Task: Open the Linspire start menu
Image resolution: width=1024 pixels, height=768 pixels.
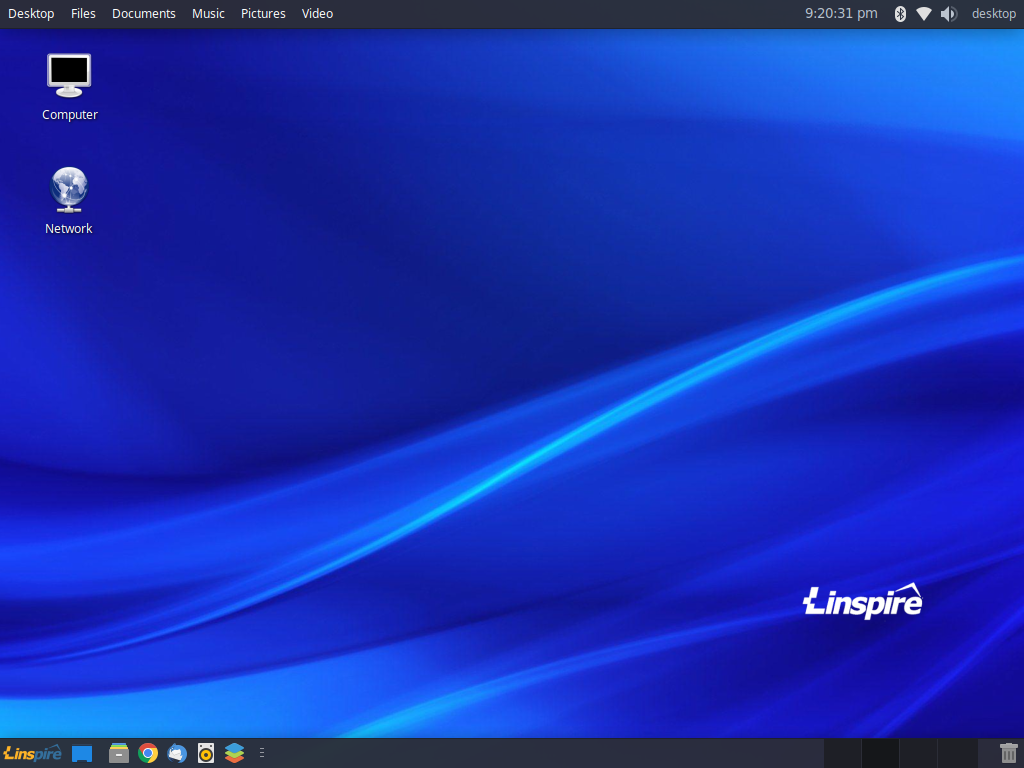Action: coord(33,753)
